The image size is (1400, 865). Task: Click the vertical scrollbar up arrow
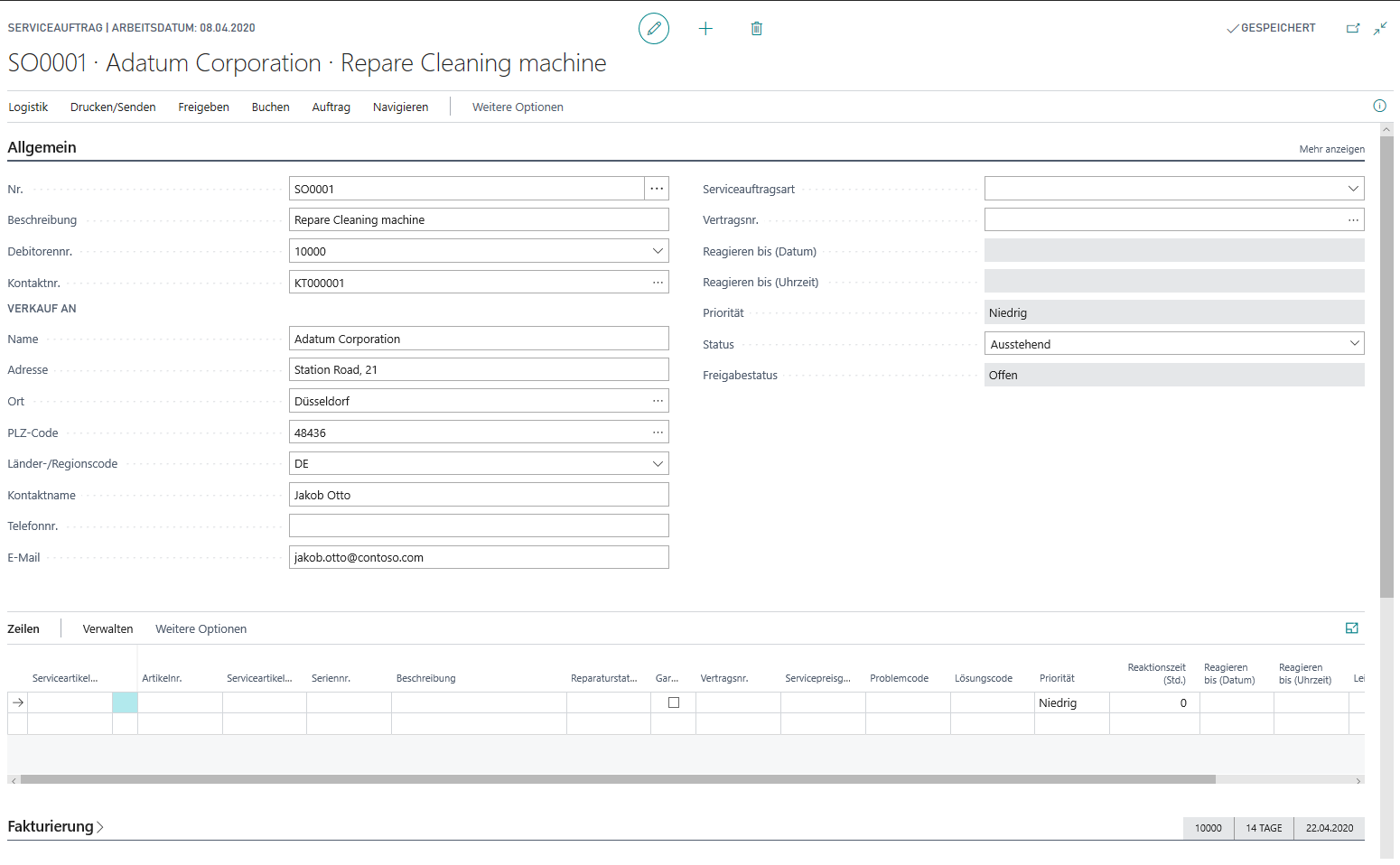coord(1386,130)
